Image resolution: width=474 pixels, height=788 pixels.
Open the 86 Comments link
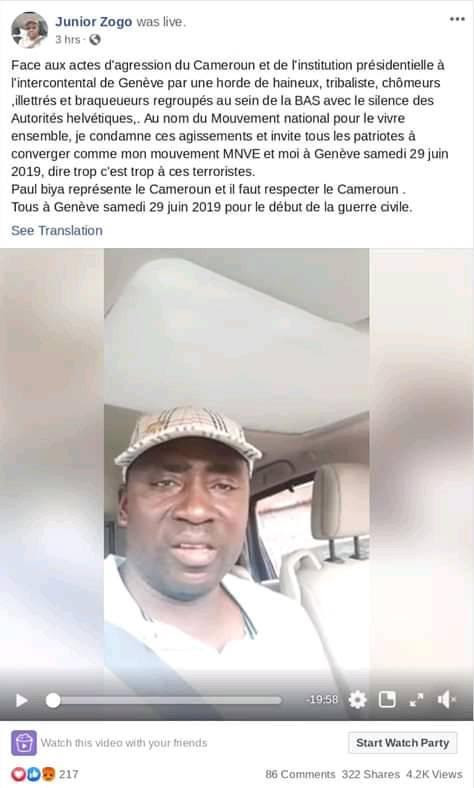[300, 774]
